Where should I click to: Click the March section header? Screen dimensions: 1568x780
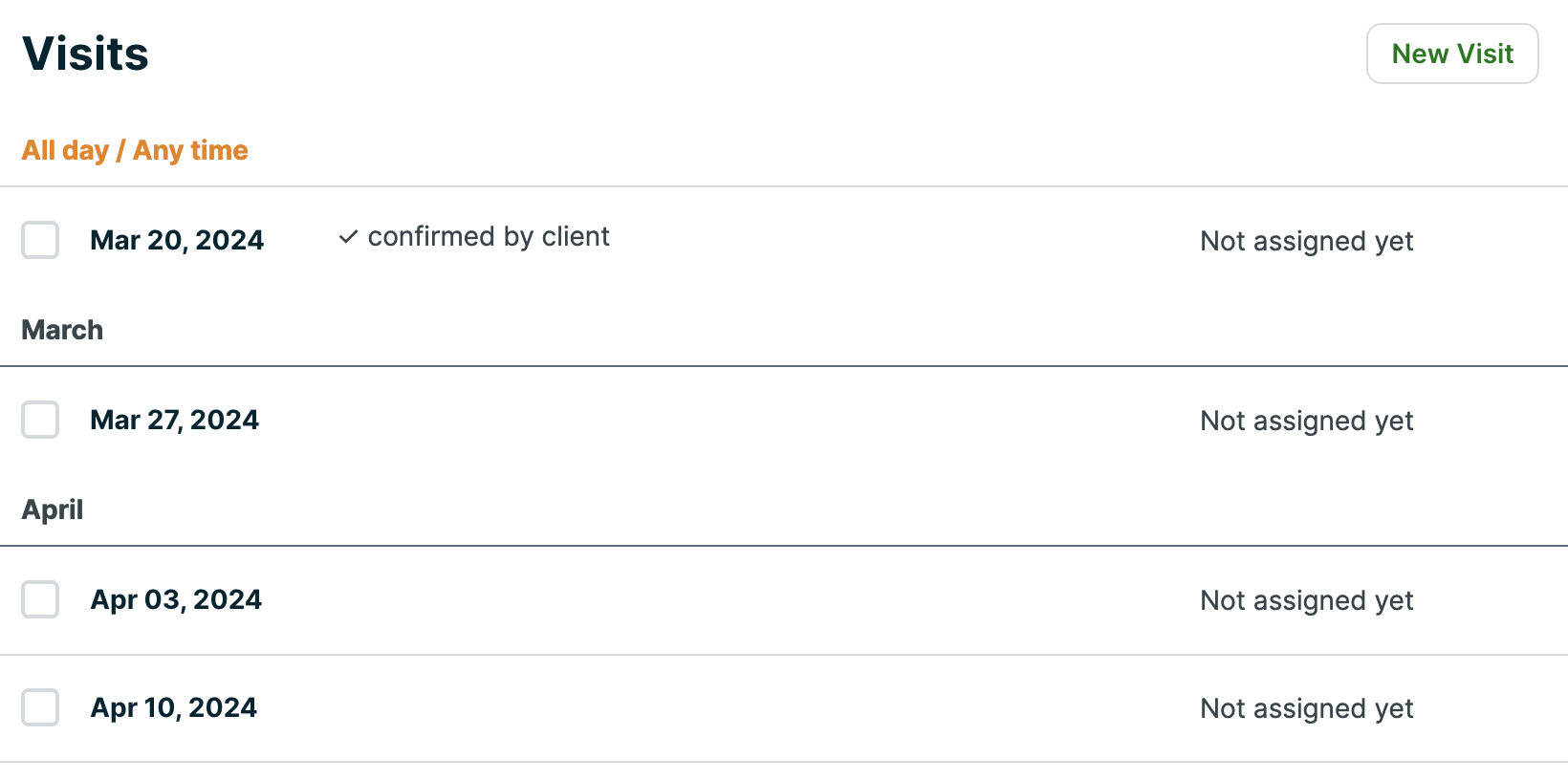(62, 330)
